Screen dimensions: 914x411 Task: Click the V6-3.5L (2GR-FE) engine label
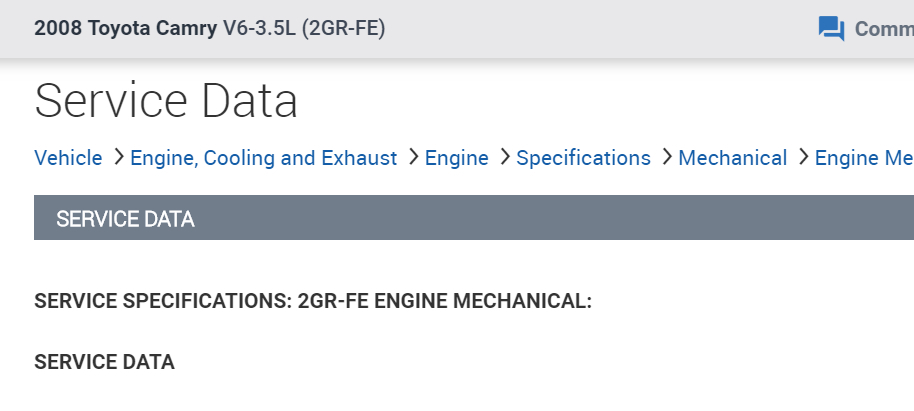pyautogui.click(x=304, y=28)
